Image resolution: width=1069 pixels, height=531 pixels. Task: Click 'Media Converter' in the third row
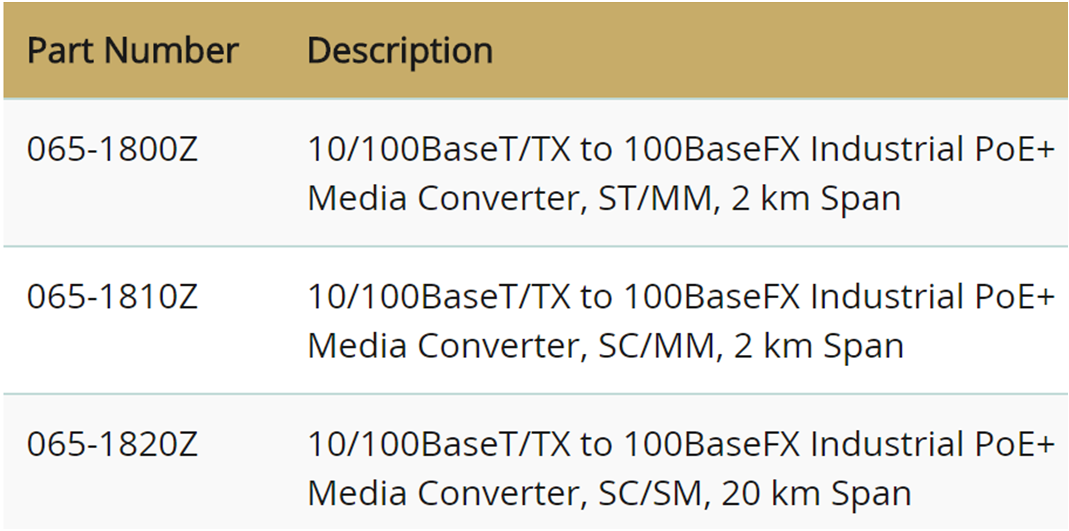click(448, 494)
